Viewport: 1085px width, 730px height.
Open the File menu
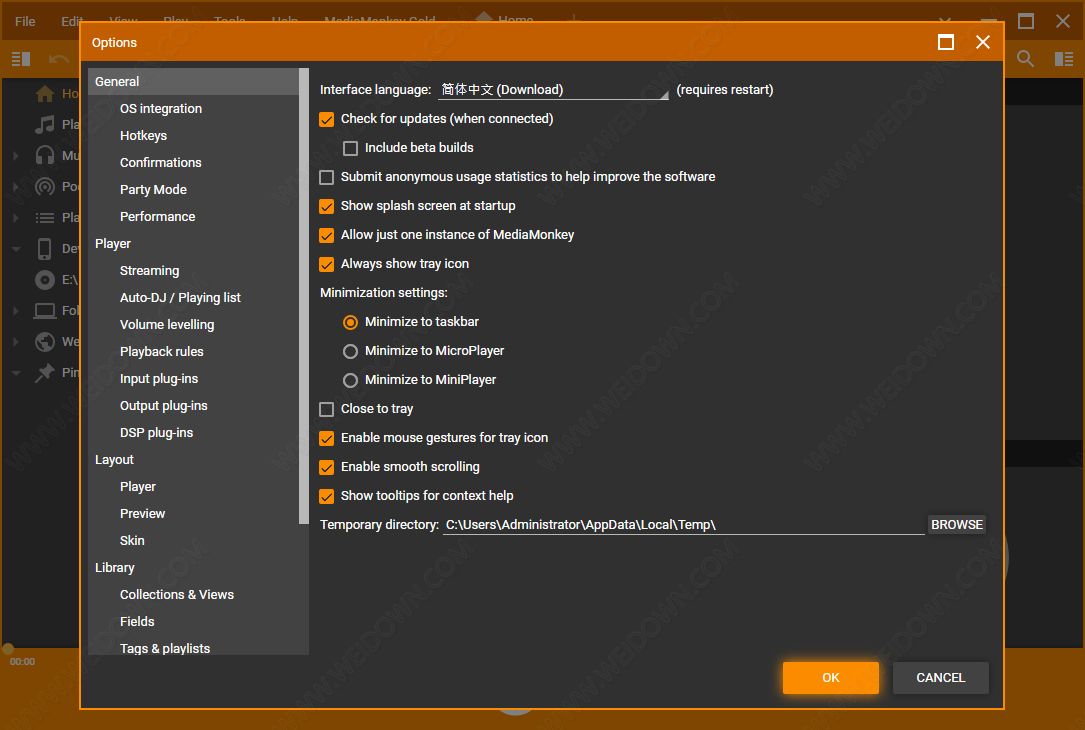(x=25, y=21)
